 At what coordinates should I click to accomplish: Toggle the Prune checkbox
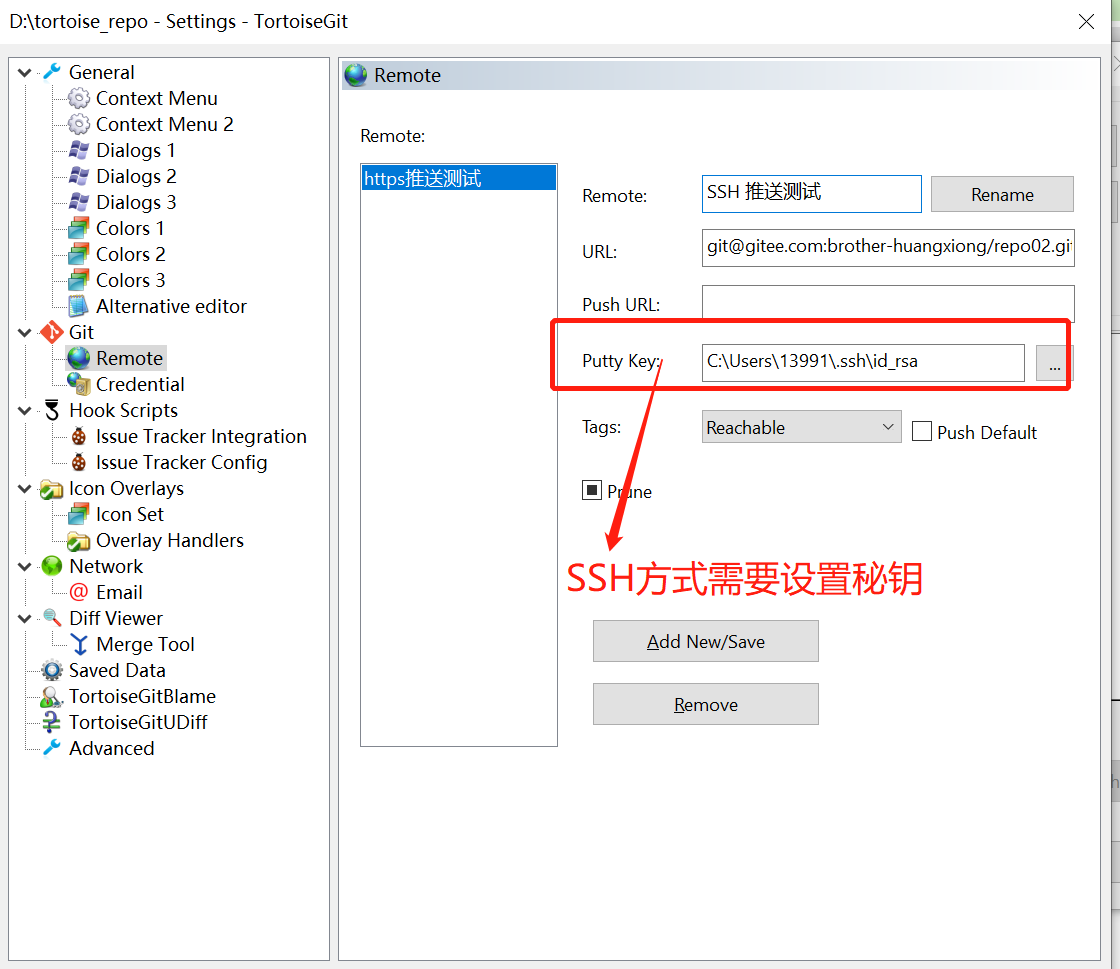point(591,490)
